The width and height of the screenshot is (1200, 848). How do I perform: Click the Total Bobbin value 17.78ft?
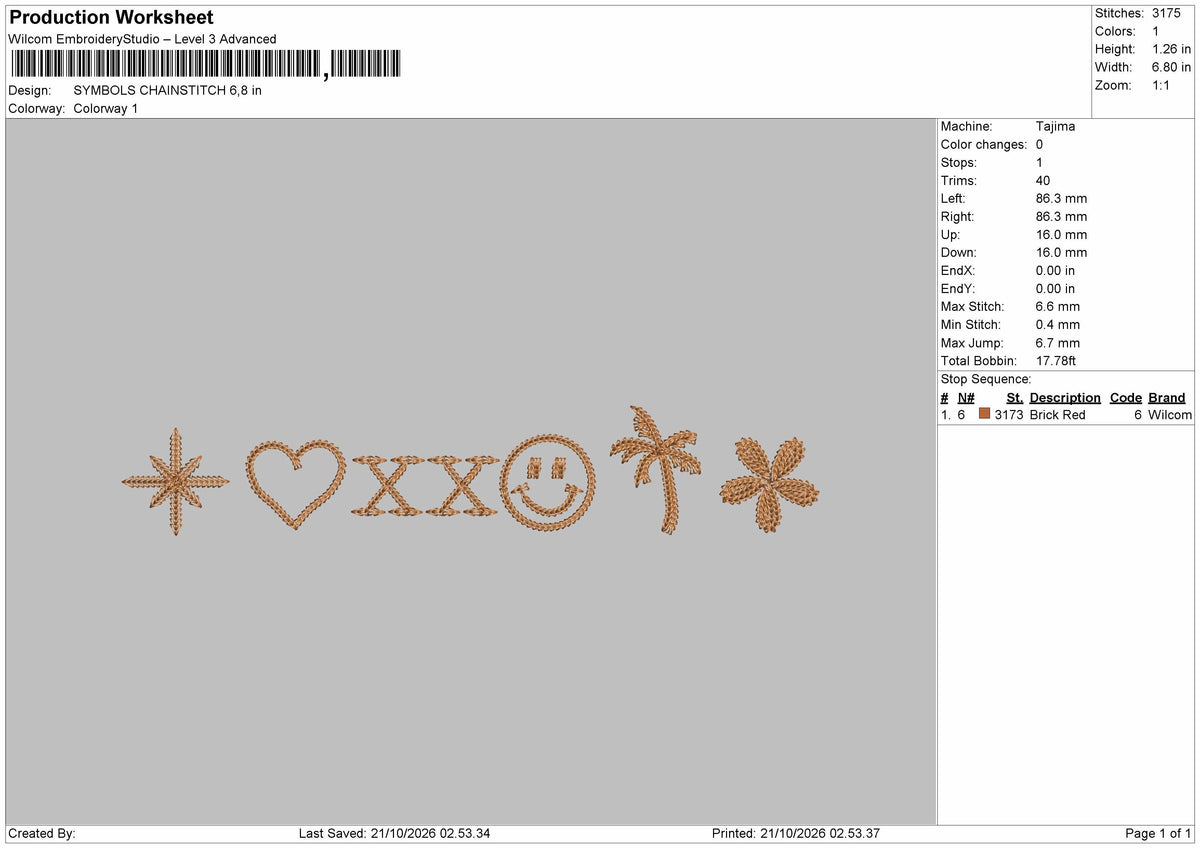click(x=1056, y=360)
